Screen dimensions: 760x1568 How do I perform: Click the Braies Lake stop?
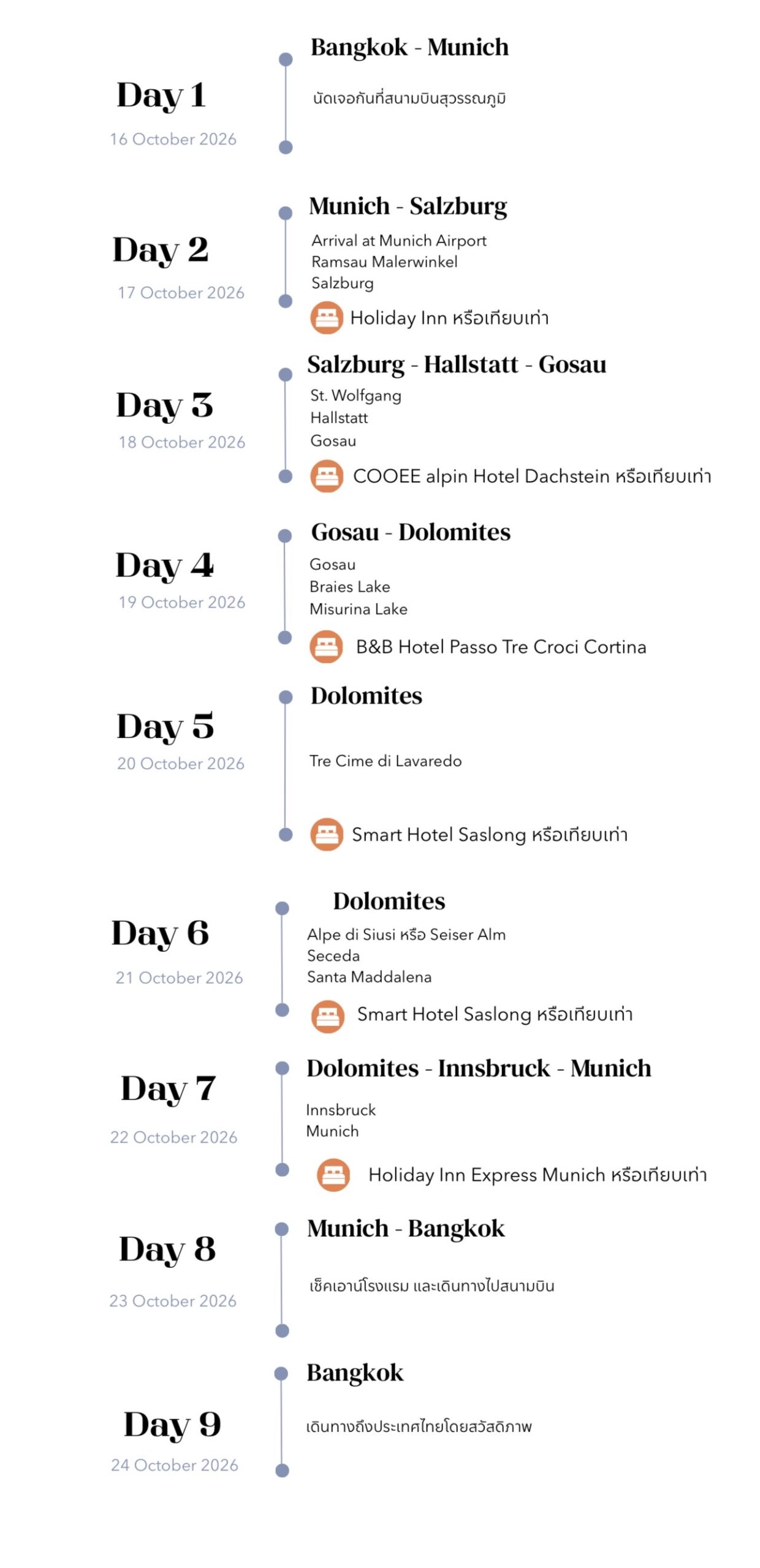[349, 586]
